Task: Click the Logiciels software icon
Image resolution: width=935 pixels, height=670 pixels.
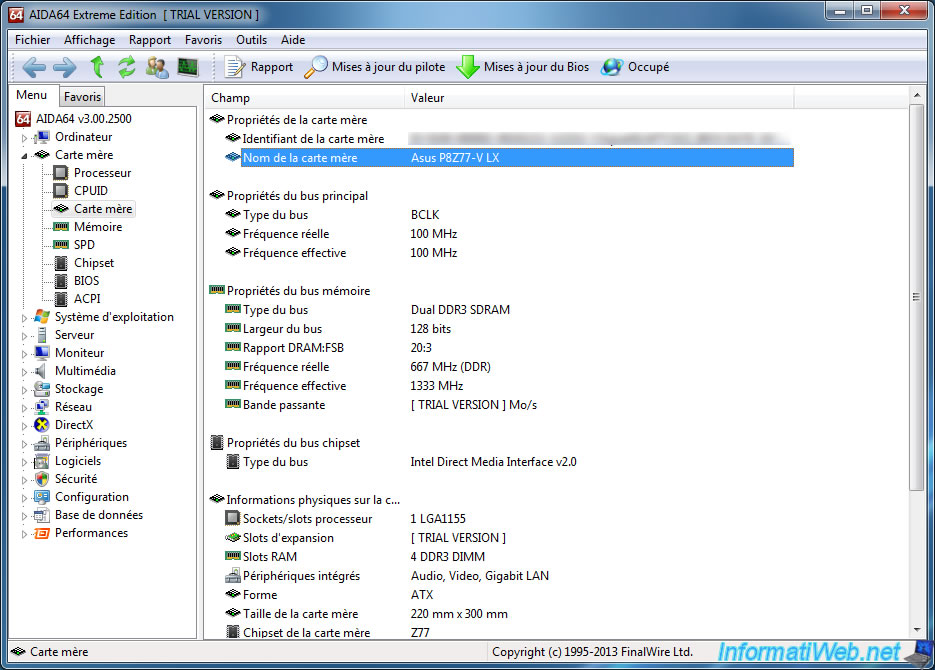Action: tap(42, 461)
